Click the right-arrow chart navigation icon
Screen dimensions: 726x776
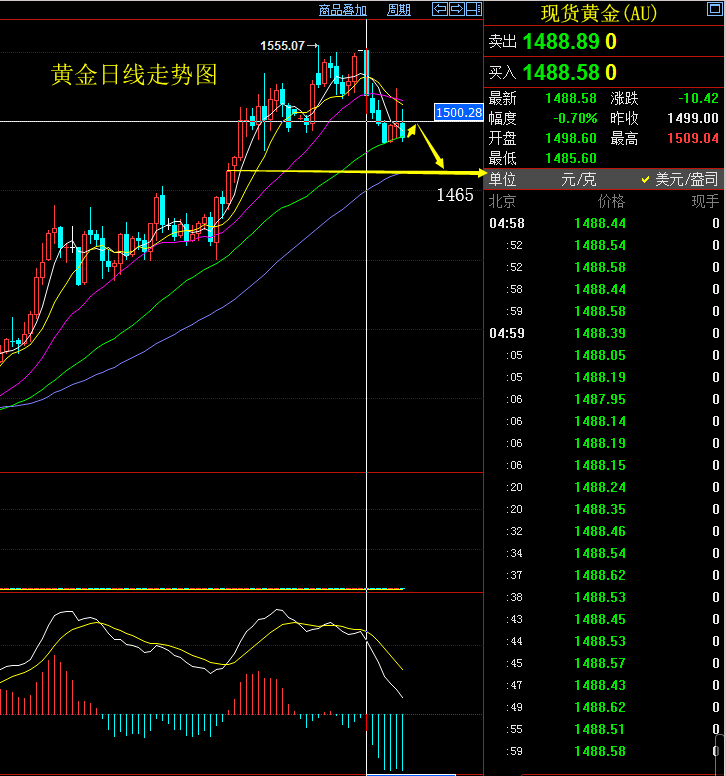click(457, 9)
